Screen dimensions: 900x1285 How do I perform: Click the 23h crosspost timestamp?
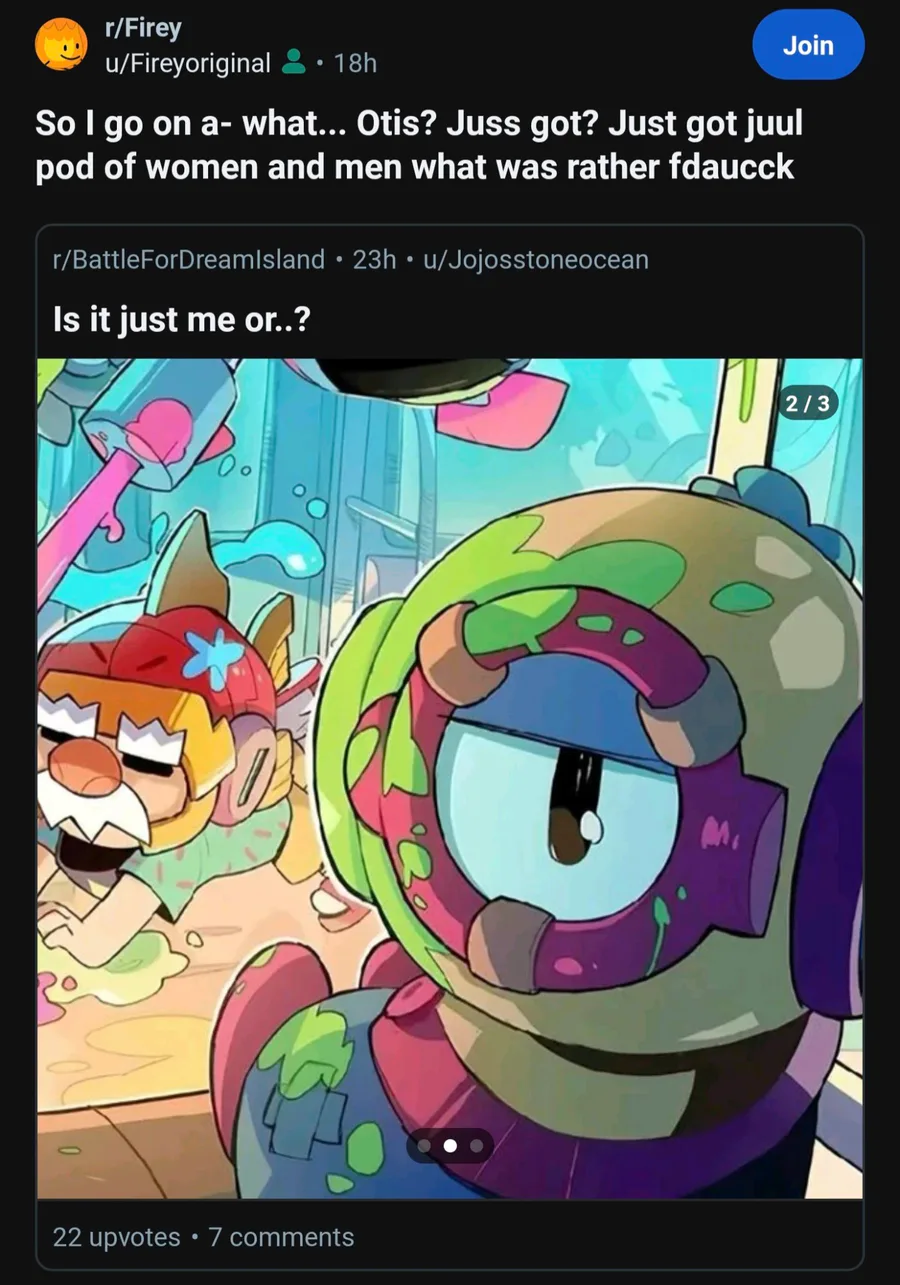tap(375, 260)
